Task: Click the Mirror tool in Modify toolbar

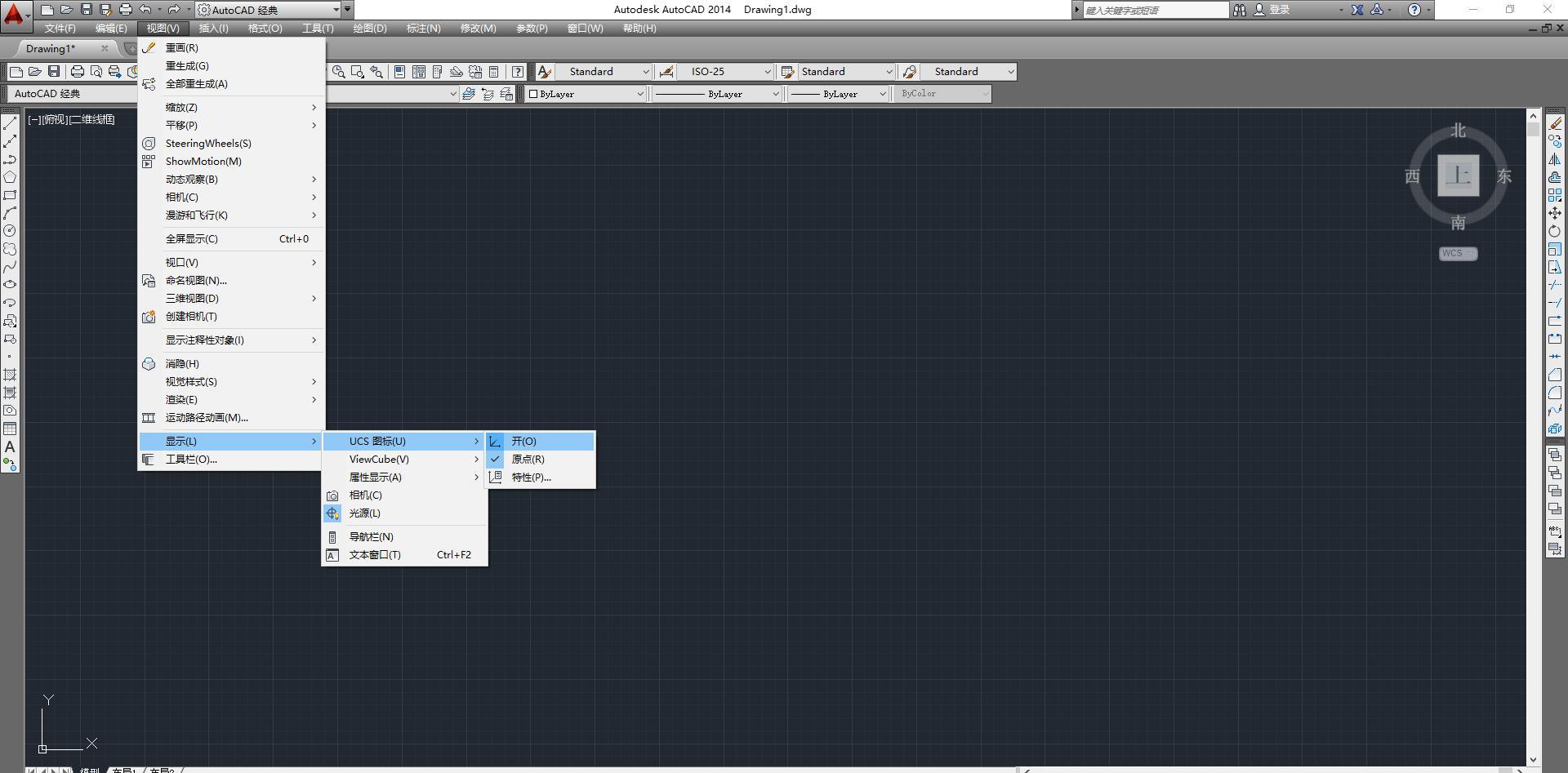Action: point(1555,159)
